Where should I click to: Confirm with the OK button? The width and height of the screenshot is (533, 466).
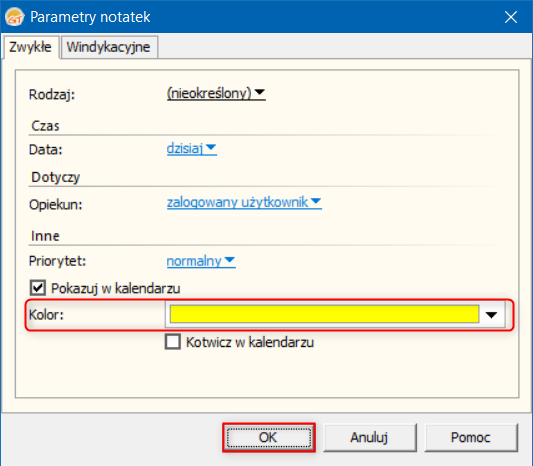[x=269, y=437]
